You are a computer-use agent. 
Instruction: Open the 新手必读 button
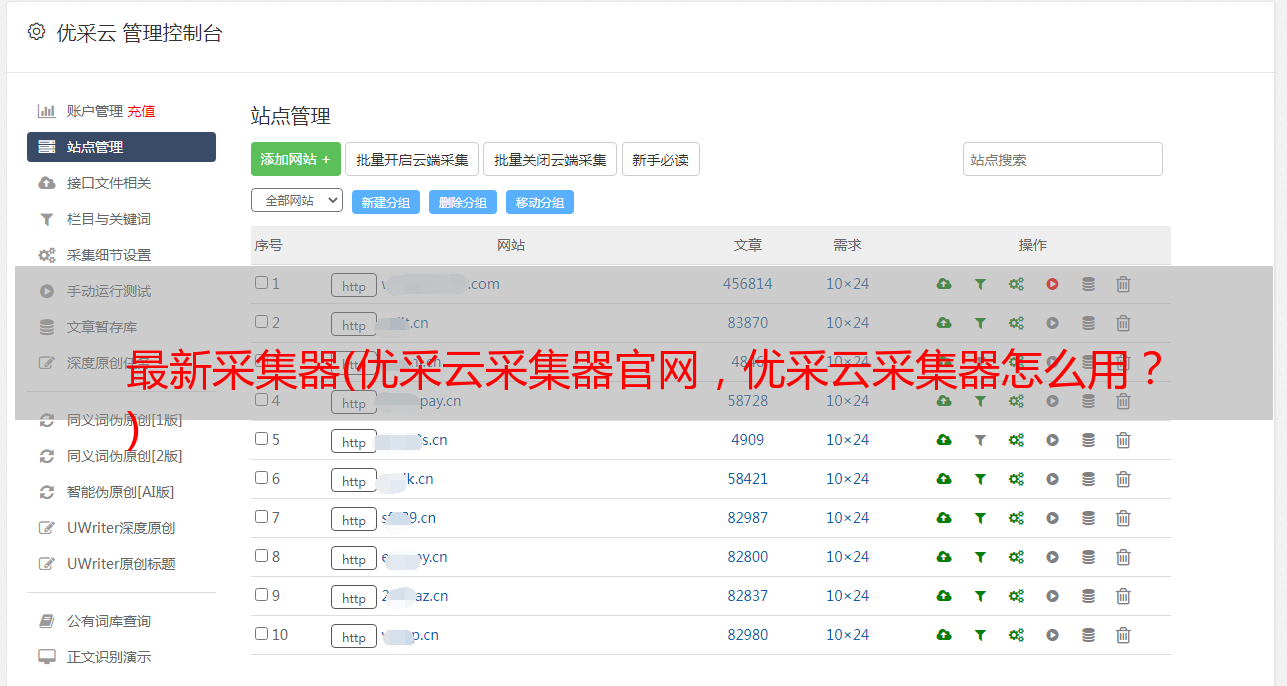(661, 159)
